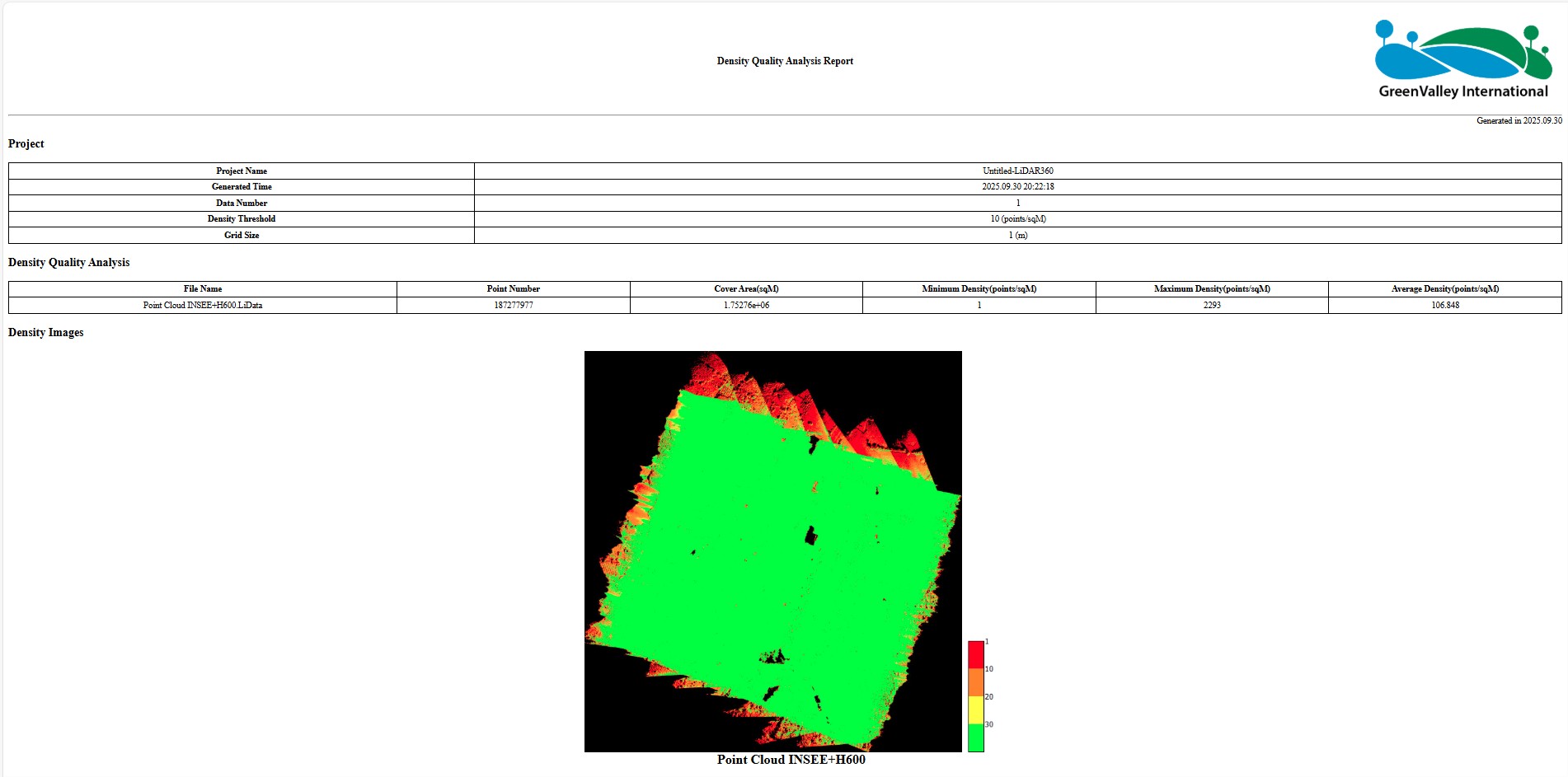Viewport: 1568px width, 777px height.
Task: Click the Generated Time label cell
Action: click(x=242, y=187)
